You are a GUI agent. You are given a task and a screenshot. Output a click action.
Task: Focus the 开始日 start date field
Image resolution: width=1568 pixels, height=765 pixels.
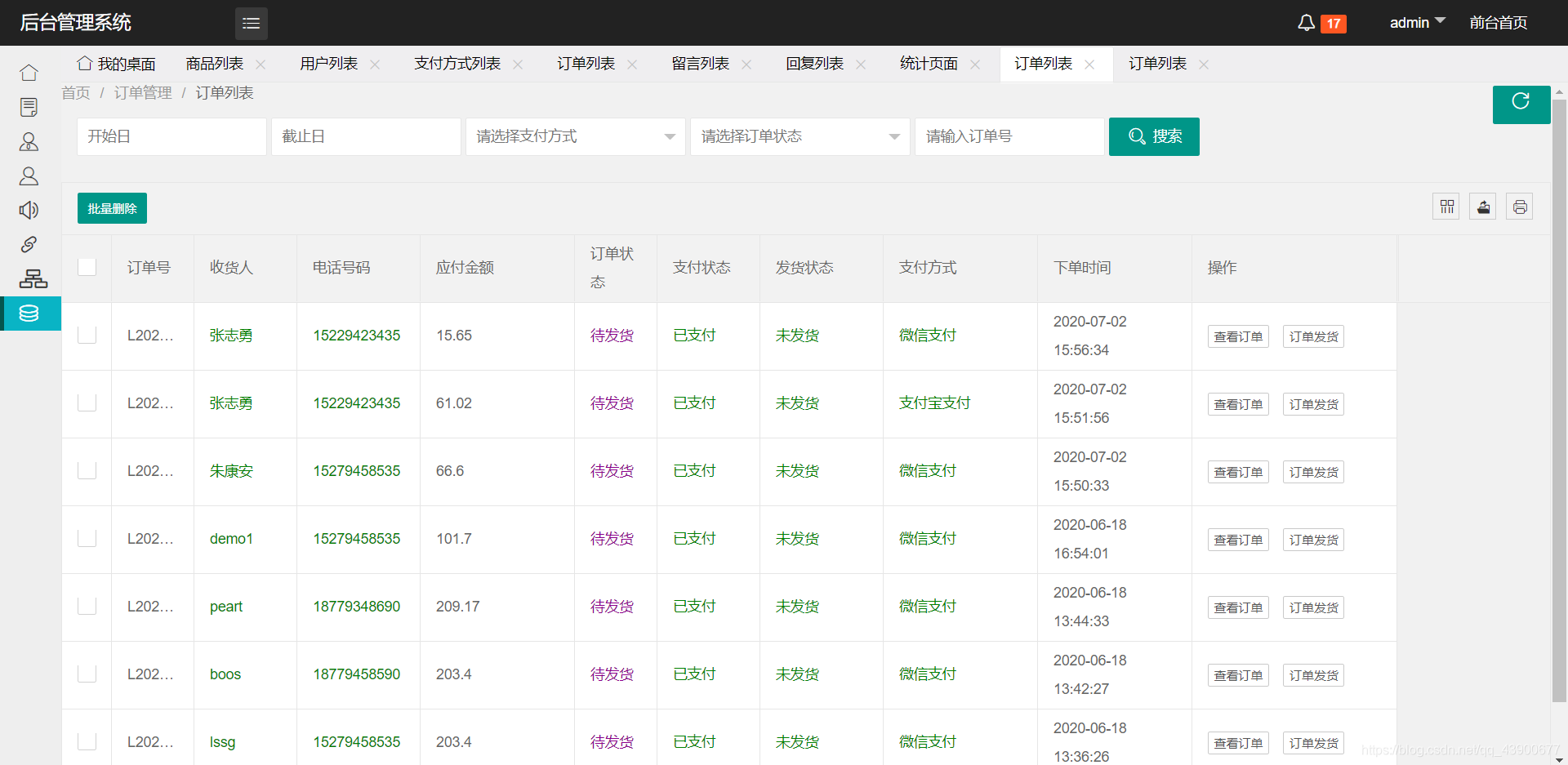[x=171, y=136]
